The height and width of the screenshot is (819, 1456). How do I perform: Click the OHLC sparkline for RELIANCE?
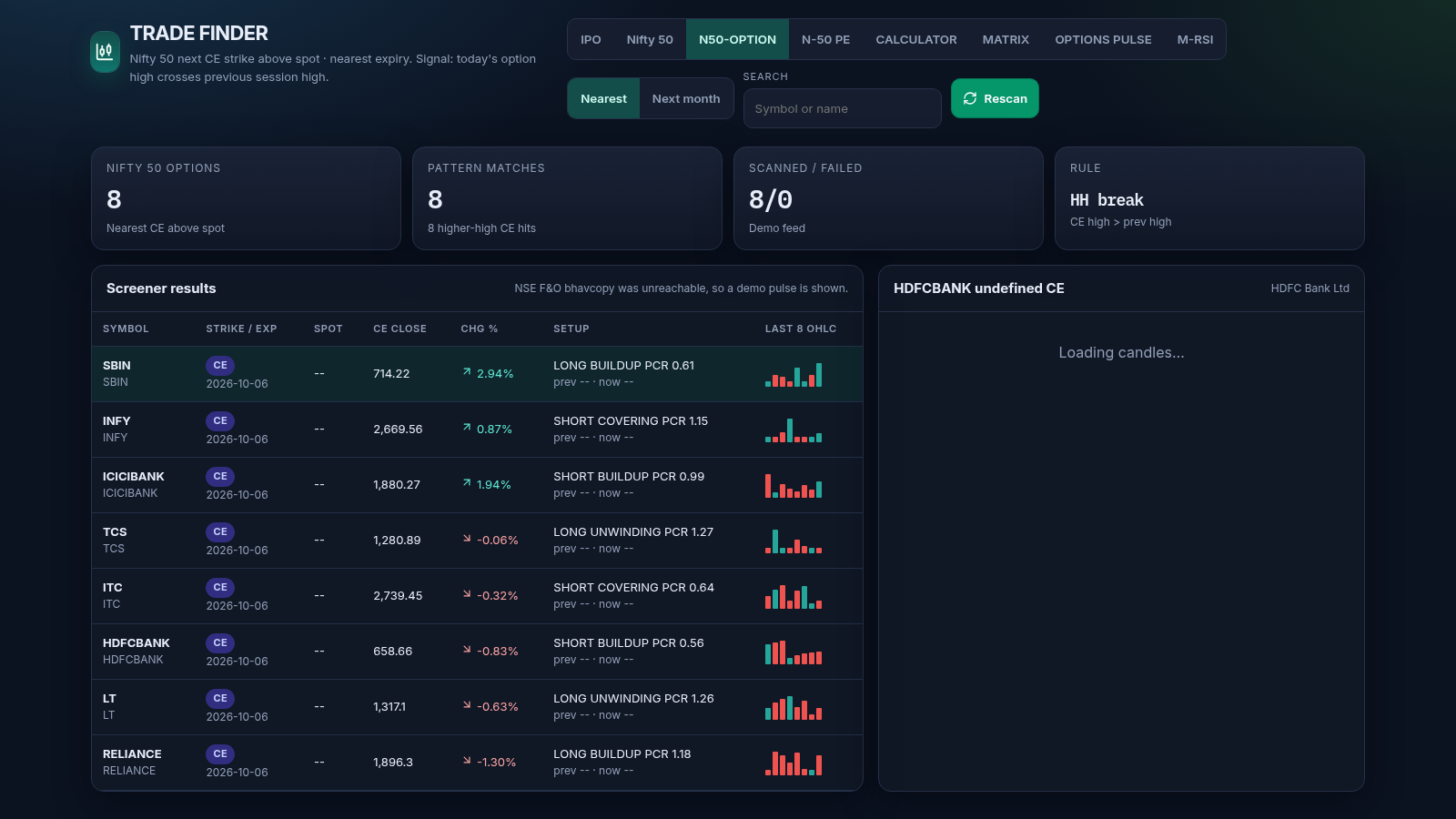point(794,763)
